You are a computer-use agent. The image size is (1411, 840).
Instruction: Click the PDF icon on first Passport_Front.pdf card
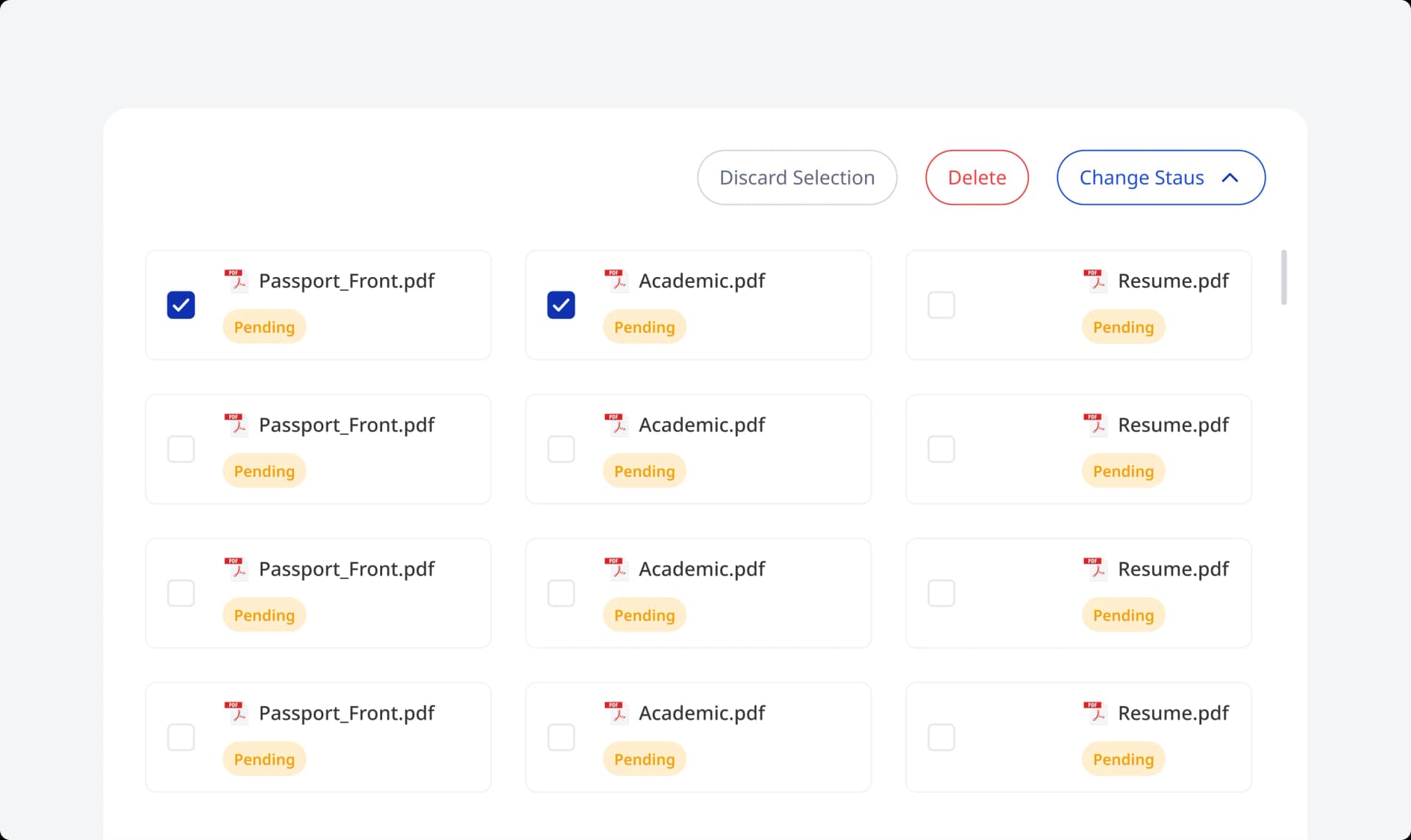[x=237, y=280]
